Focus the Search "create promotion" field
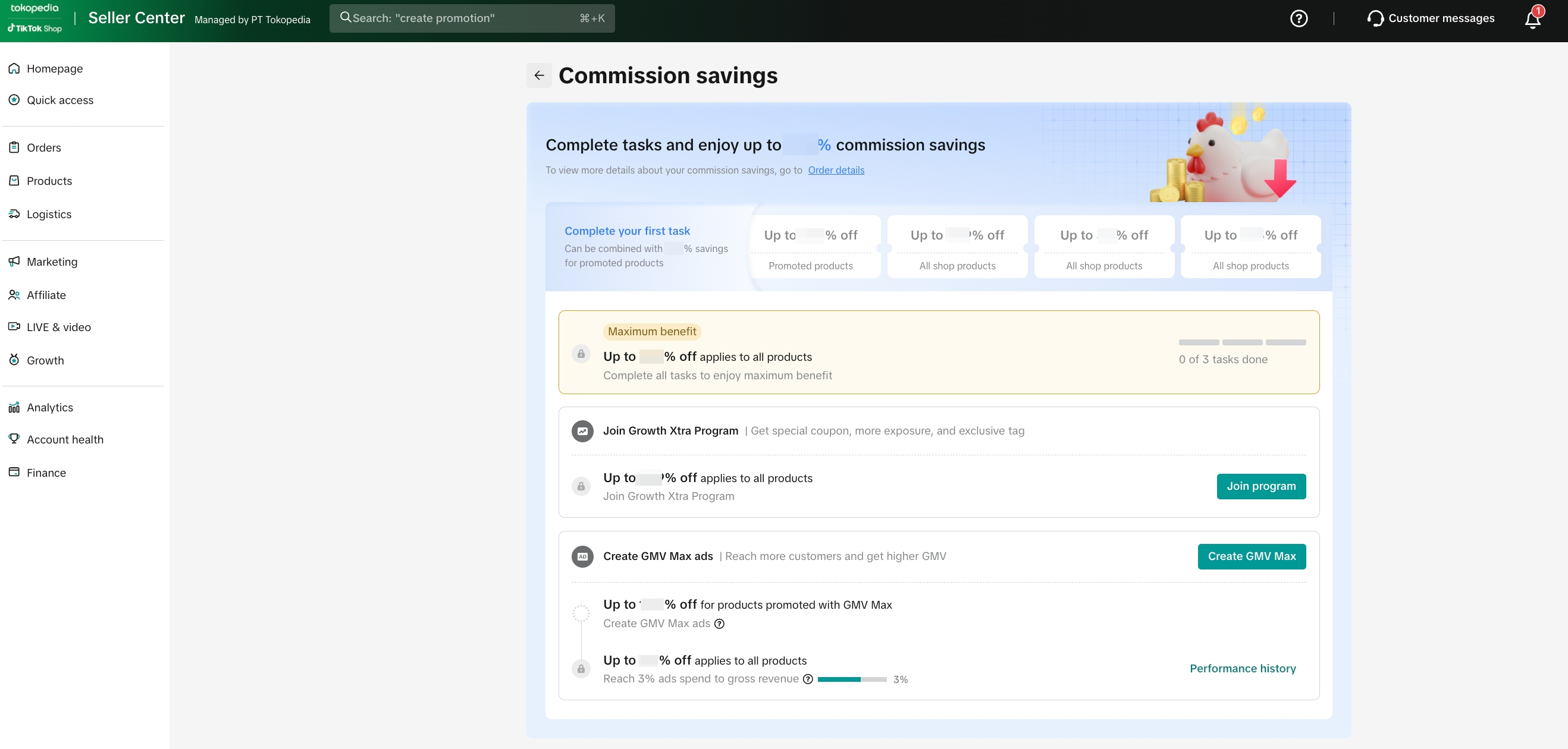The image size is (1568, 749). coord(472,18)
